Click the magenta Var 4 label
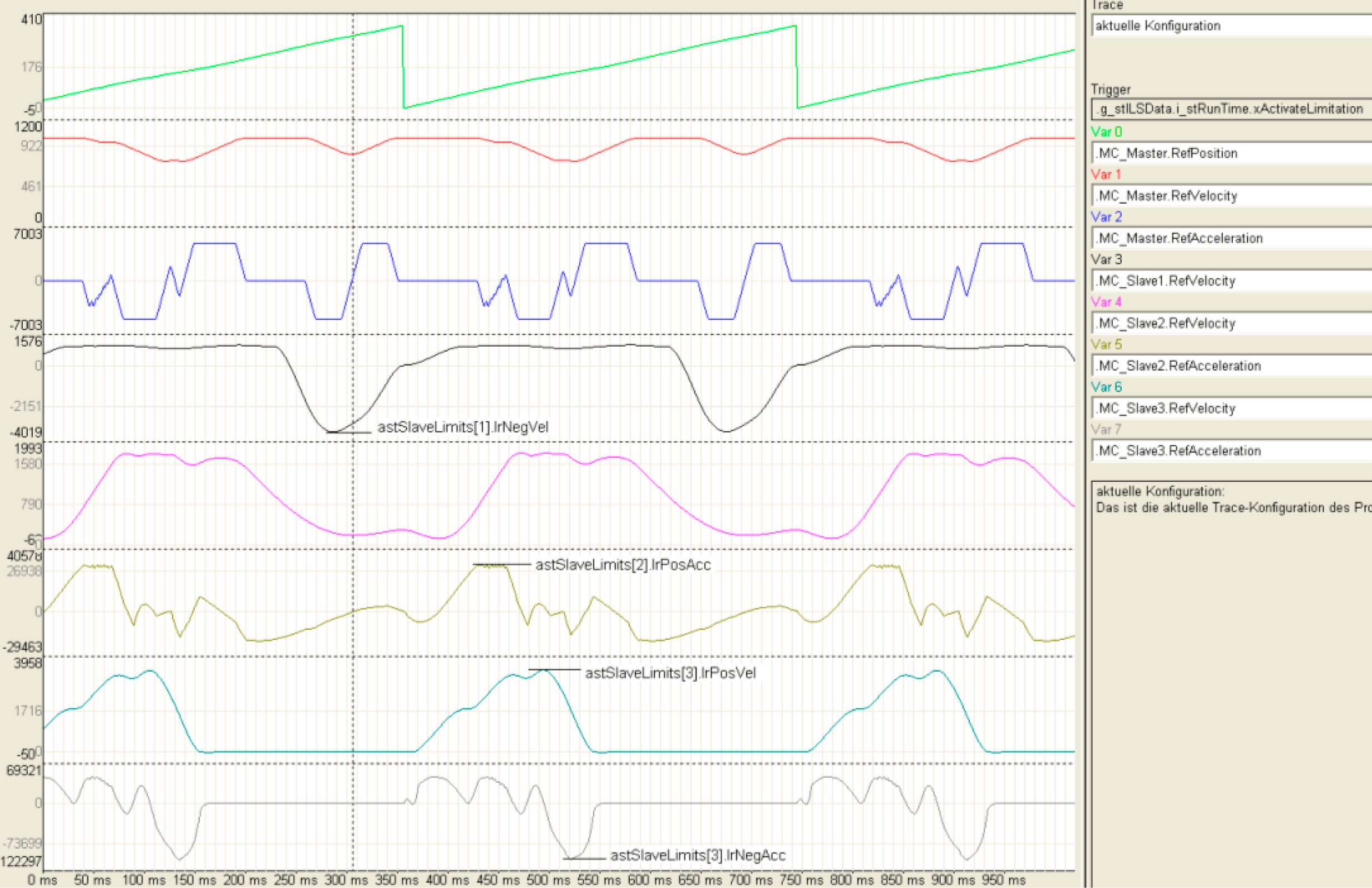Screen dimensions: 1372x888 (x=1106, y=302)
